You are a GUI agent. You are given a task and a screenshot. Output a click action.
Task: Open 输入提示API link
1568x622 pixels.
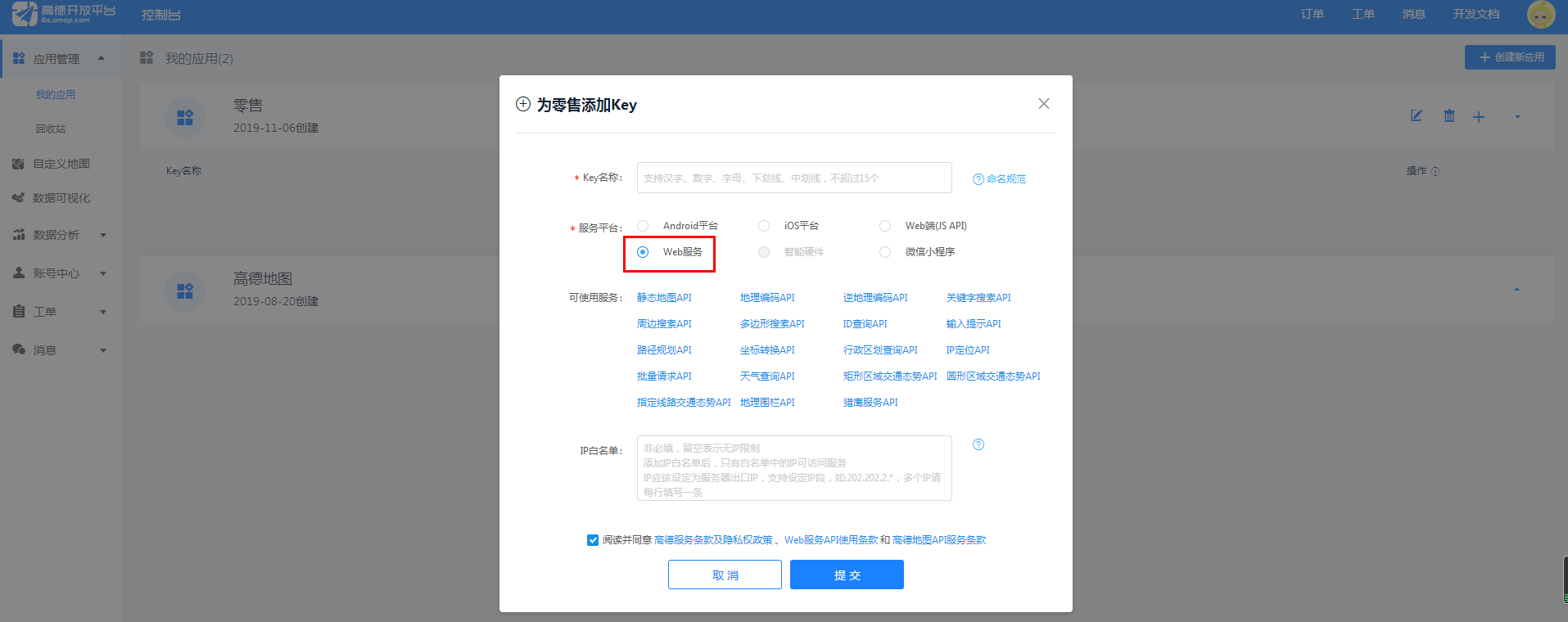[974, 324]
